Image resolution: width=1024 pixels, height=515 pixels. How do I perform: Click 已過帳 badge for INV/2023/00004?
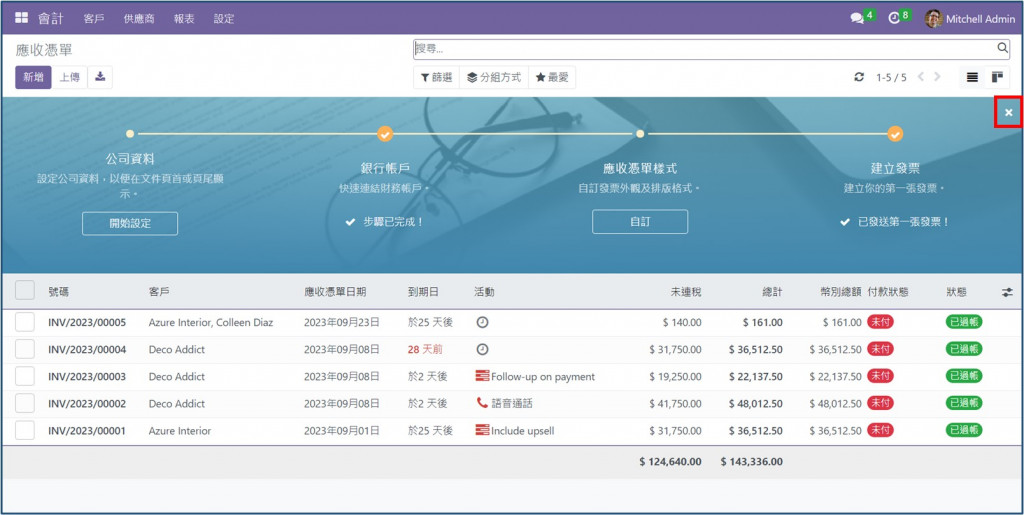pyautogui.click(x=964, y=349)
